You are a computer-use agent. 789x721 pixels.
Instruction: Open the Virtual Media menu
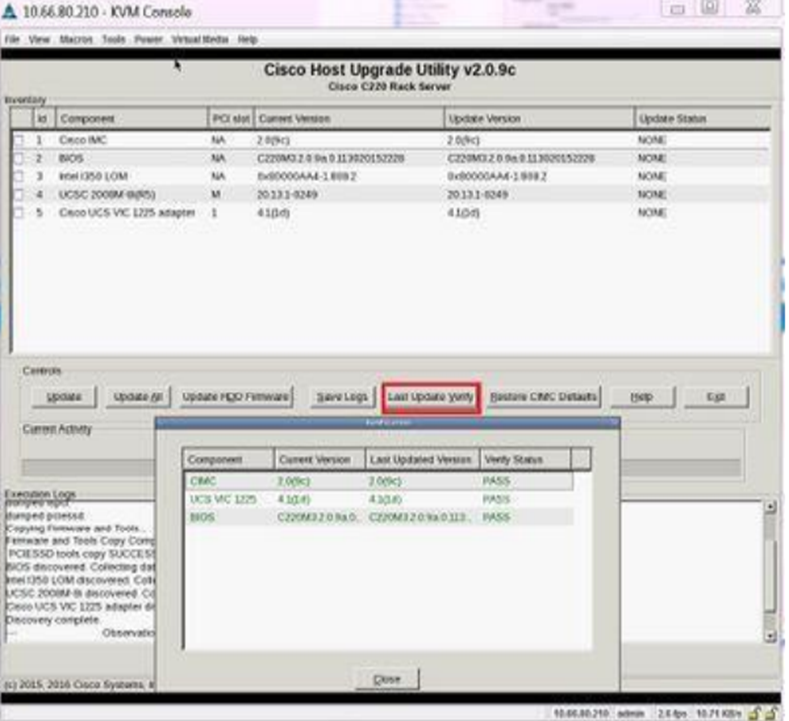(x=201, y=39)
